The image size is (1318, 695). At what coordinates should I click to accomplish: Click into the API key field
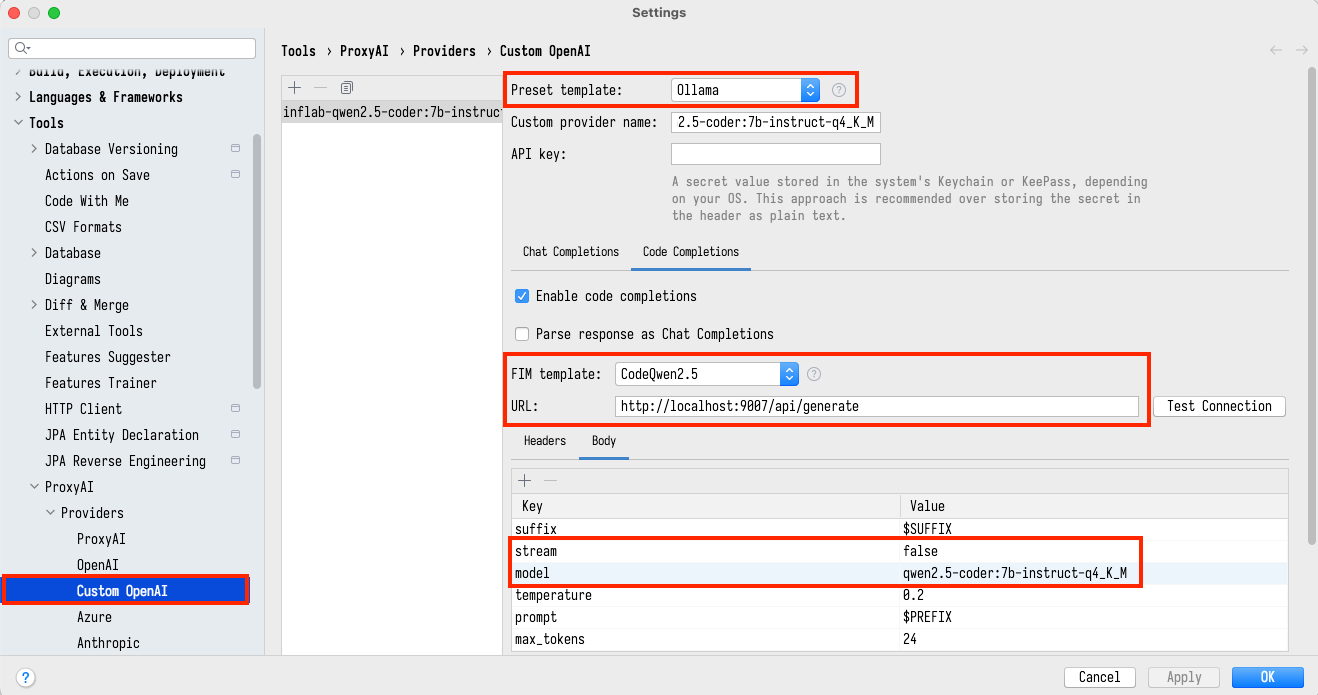[x=775, y=154]
